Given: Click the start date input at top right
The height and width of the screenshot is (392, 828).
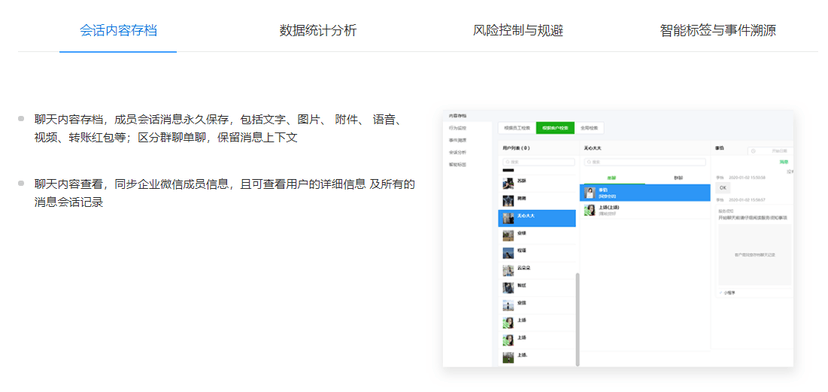Looking at the screenshot, I should click(x=770, y=151).
